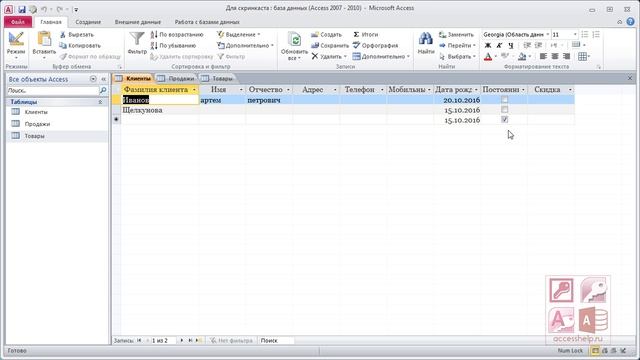Click the numbered list icon
This screenshot has height=360, width=640.
point(596,35)
